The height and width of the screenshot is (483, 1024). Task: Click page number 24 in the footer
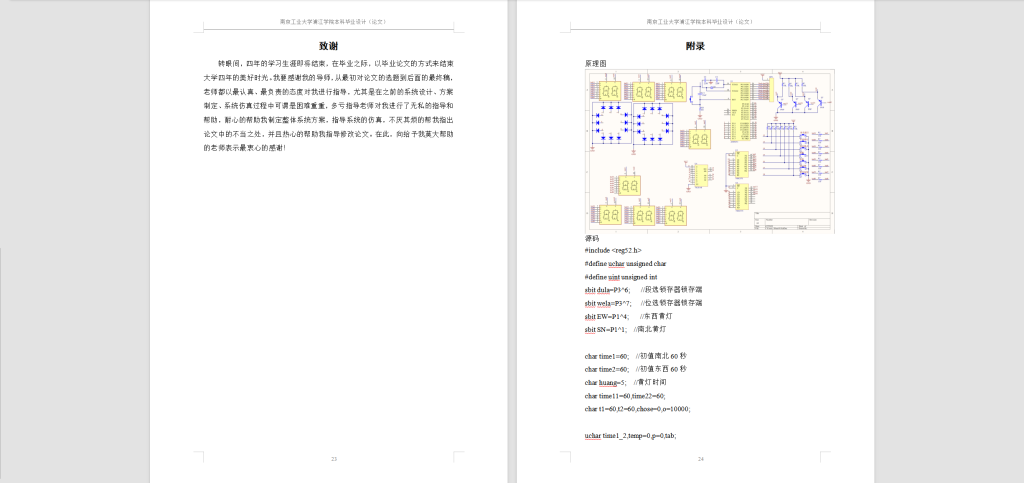(701, 460)
